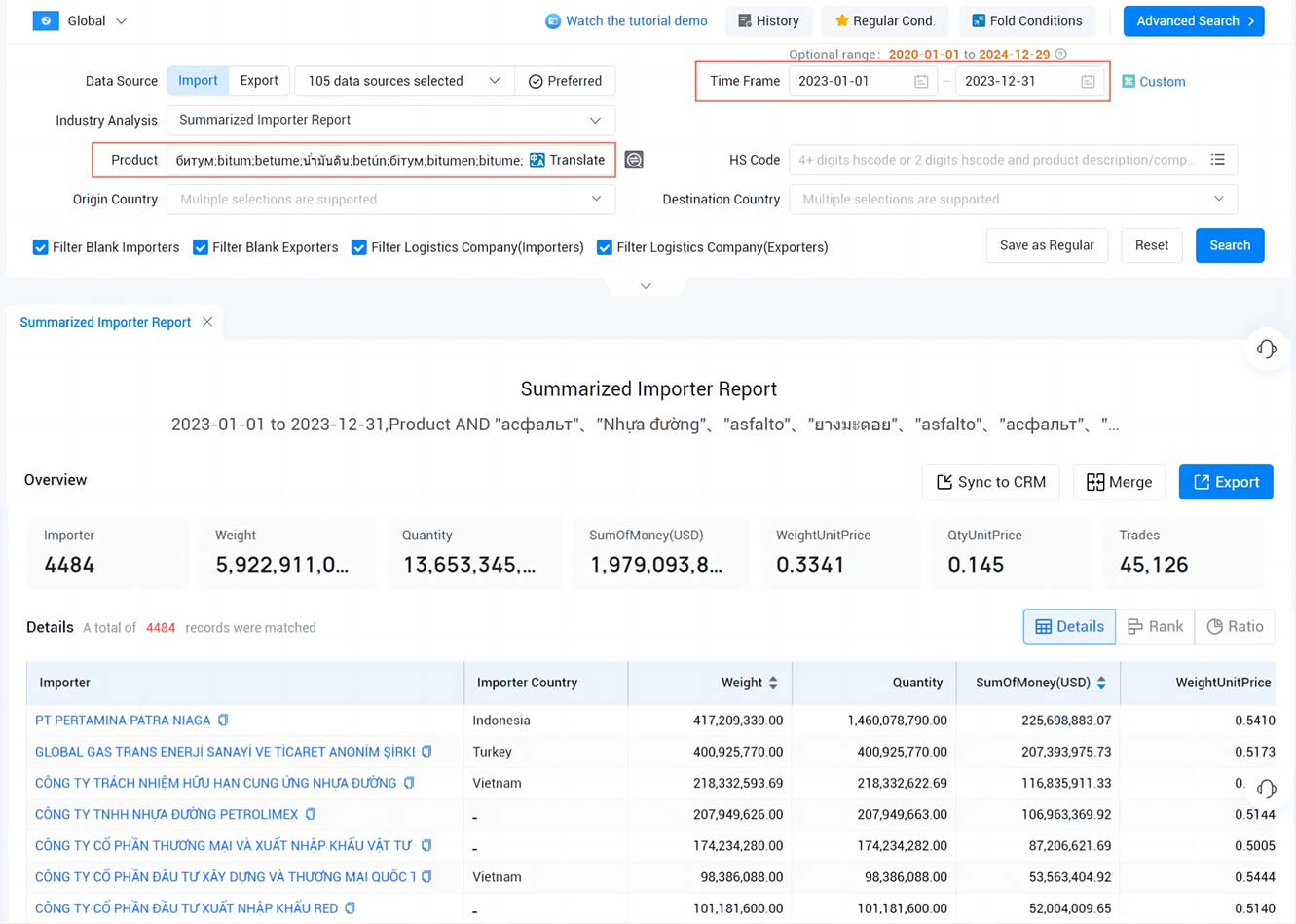Sort table by SumOfMoney(USD) arrows

pyautogui.click(x=1101, y=683)
